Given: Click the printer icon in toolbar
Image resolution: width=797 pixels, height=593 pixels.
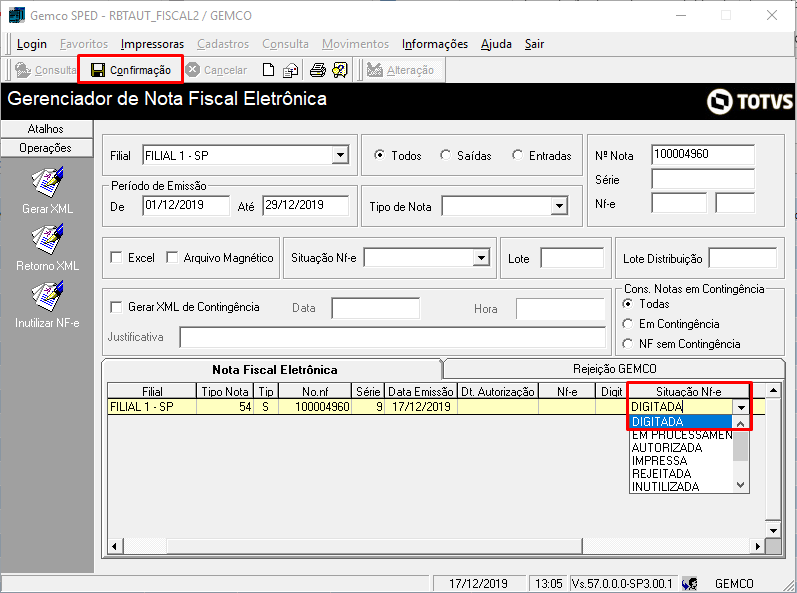Looking at the screenshot, I should click(x=318, y=70).
